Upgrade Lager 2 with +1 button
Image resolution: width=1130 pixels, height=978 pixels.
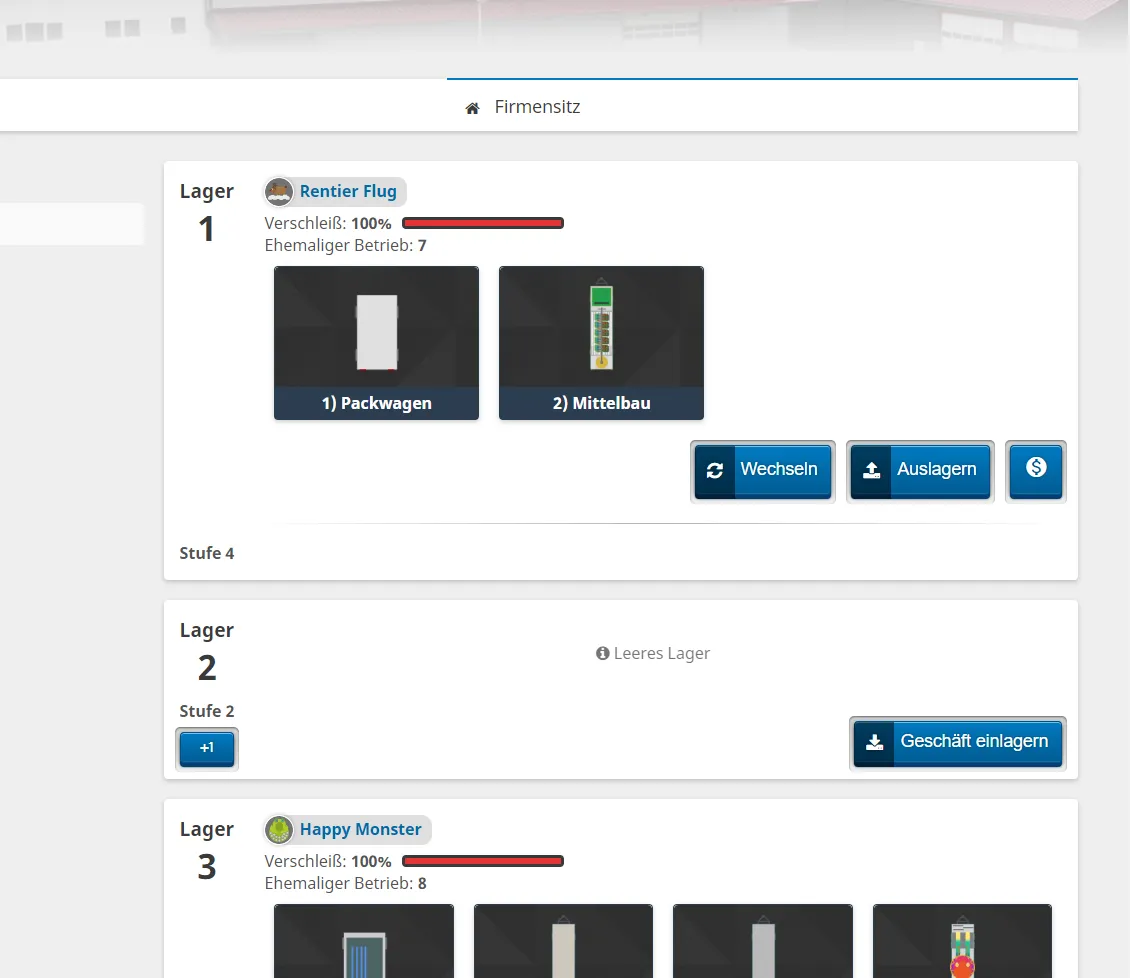pos(207,748)
